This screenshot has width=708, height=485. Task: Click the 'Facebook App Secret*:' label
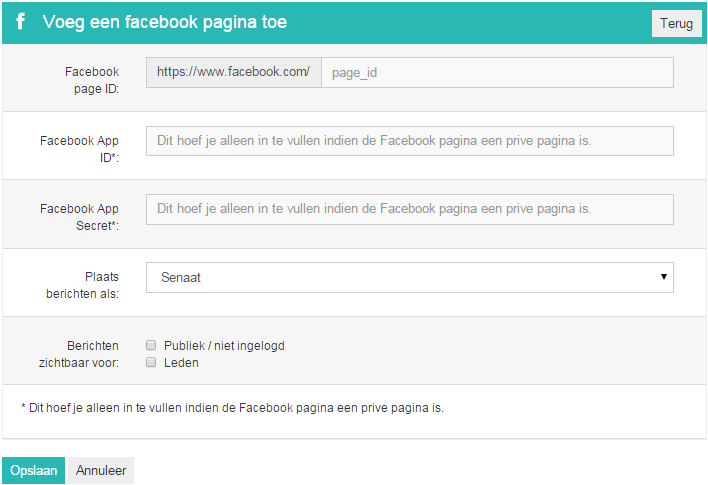click(79, 217)
